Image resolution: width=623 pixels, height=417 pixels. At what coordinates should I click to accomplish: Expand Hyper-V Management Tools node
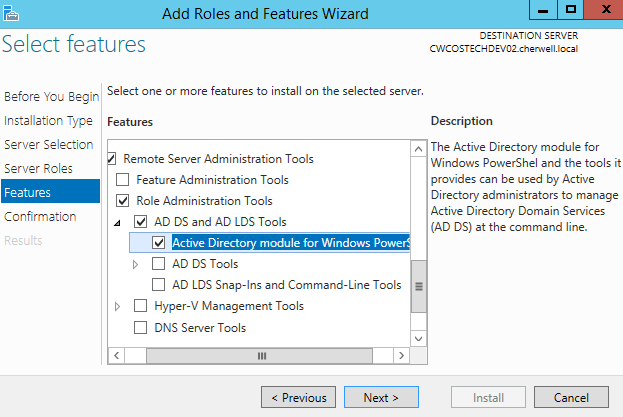117,307
